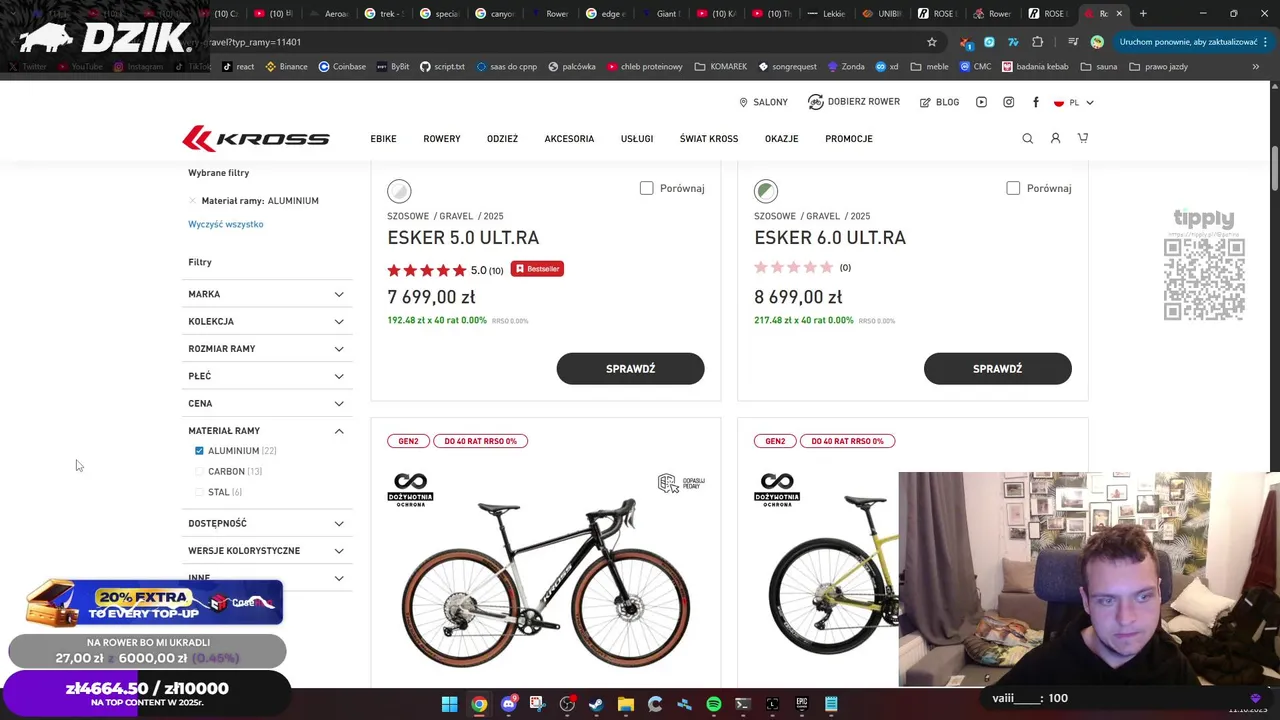The height and width of the screenshot is (720, 1280).
Task: Open the Kross Instagram icon
Action: click(x=1008, y=102)
